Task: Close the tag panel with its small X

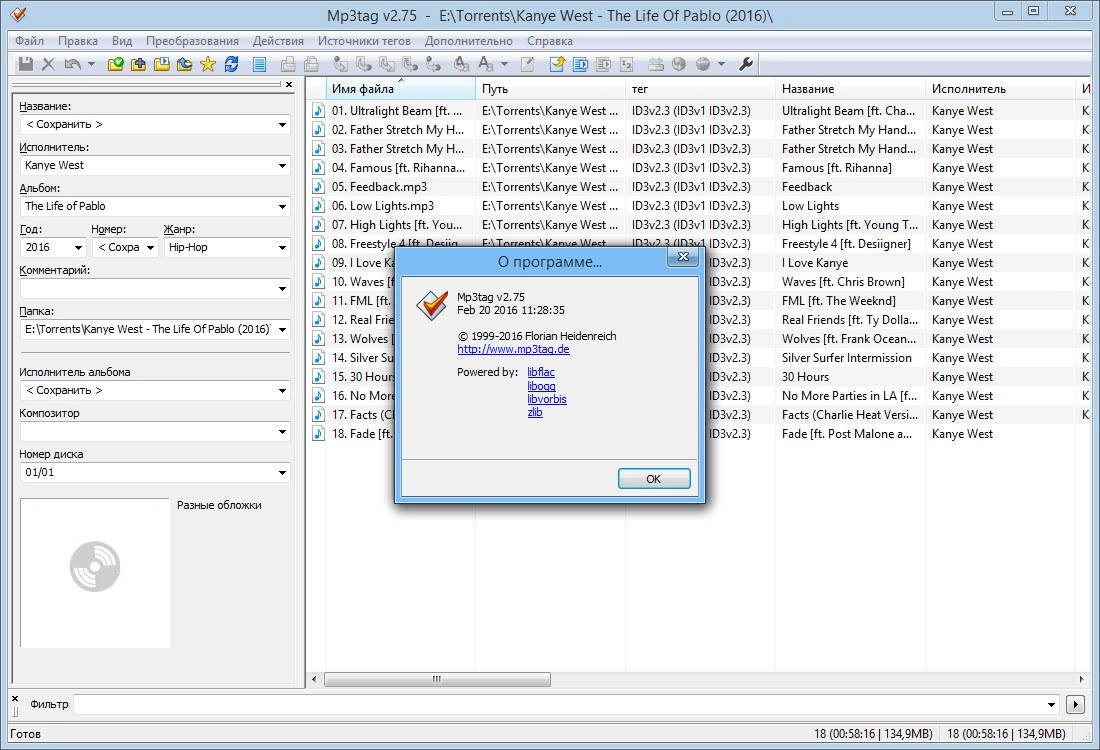Action: [289, 84]
